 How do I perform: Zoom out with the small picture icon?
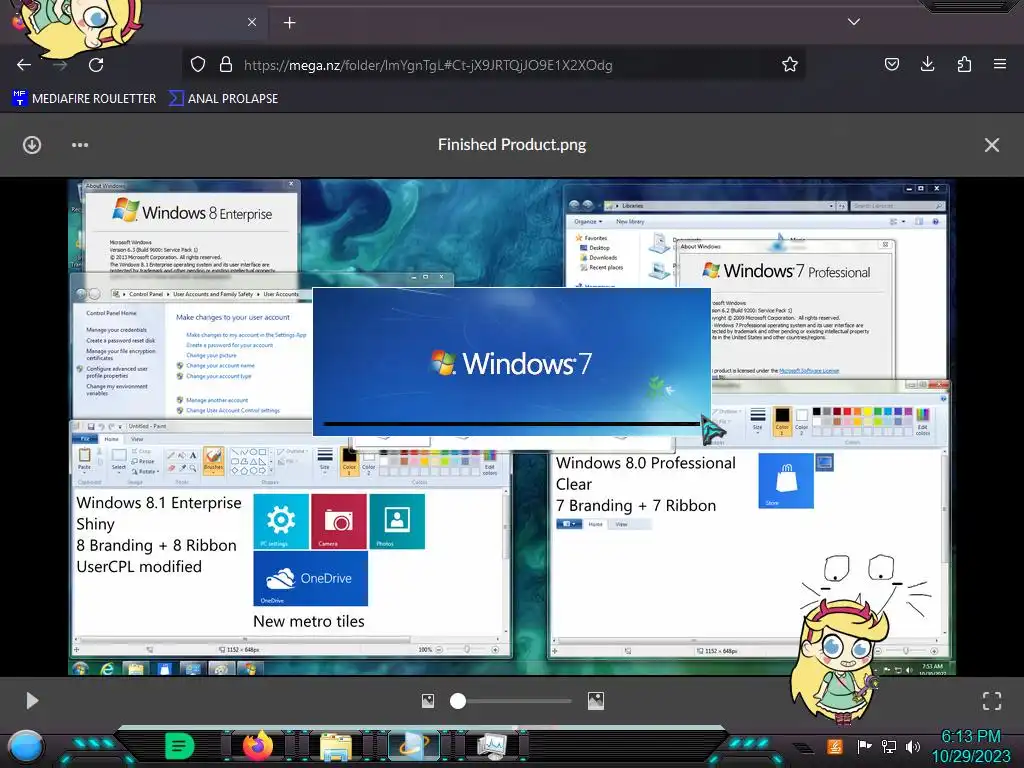point(428,701)
